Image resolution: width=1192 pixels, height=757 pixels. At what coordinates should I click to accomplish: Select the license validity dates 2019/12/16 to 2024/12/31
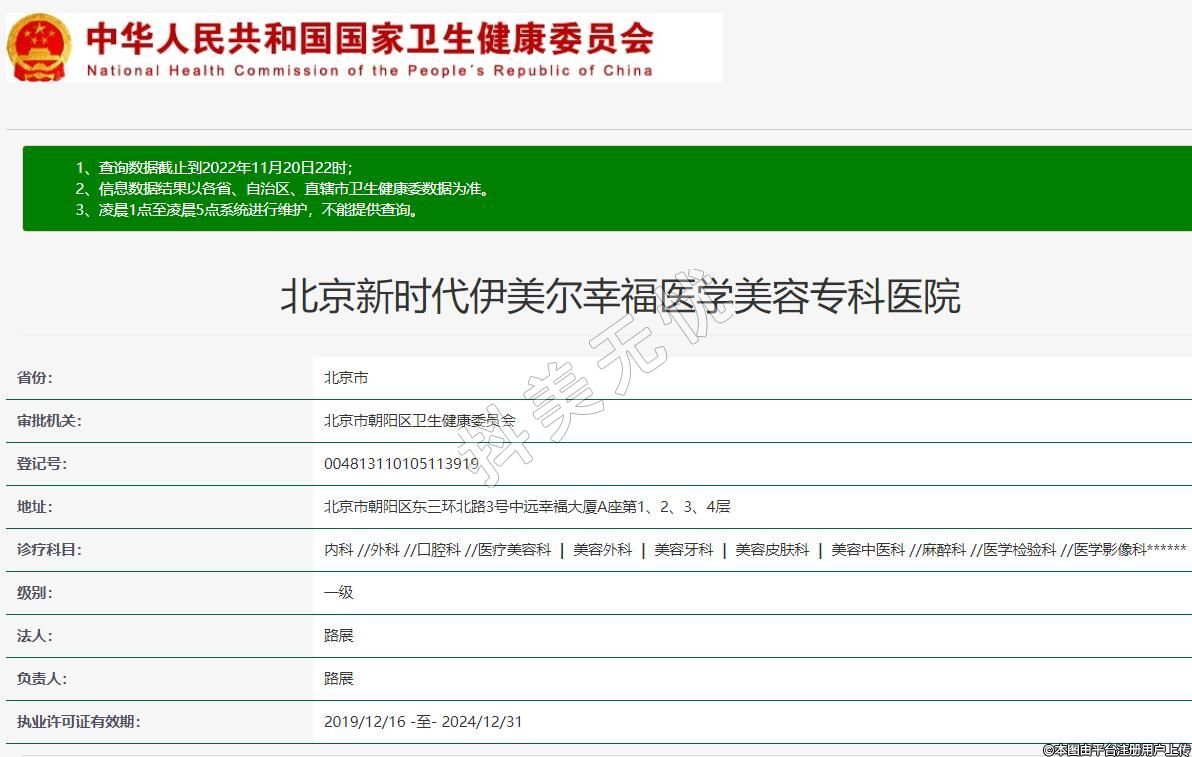423,722
